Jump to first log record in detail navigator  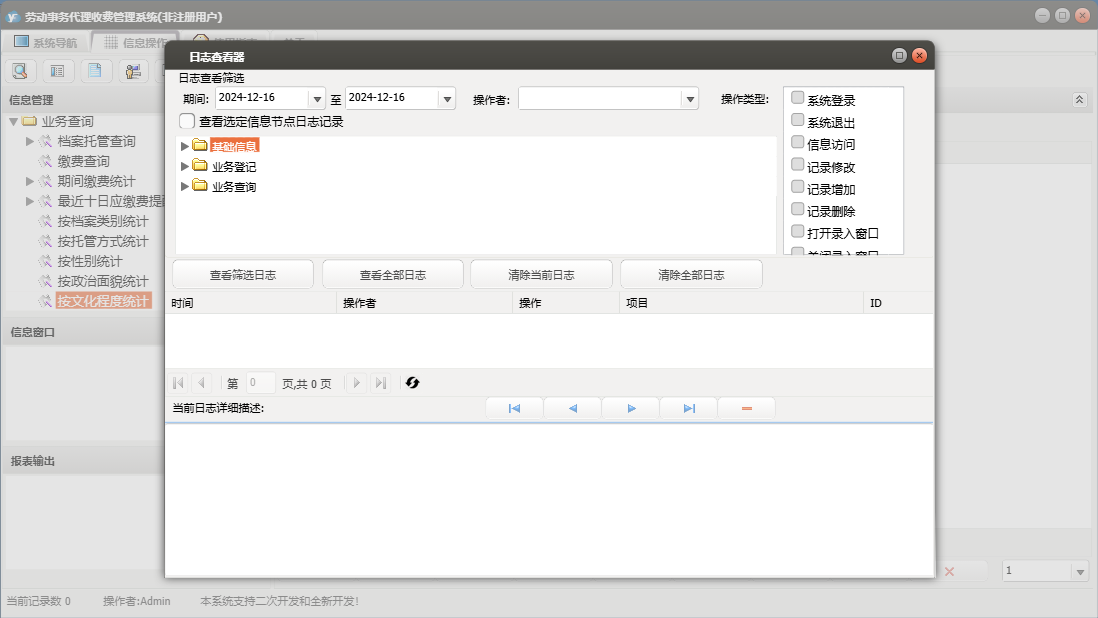pyautogui.click(x=514, y=408)
